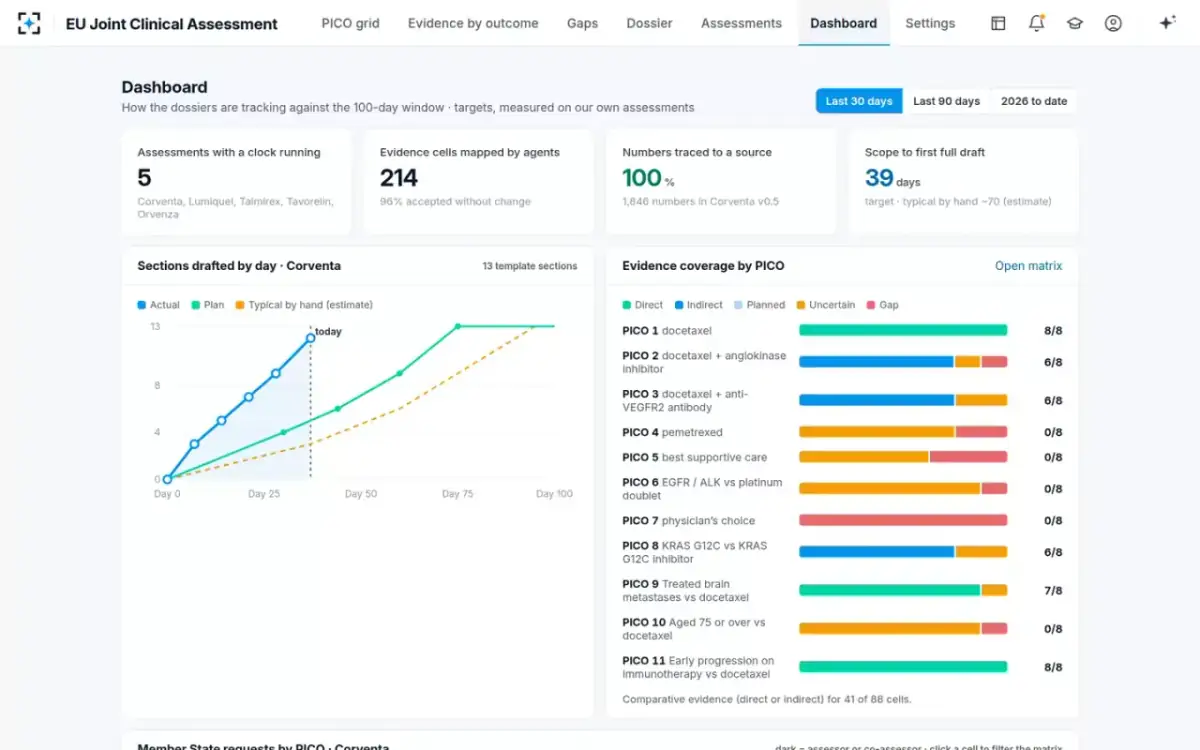The width and height of the screenshot is (1200, 750).
Task: Toggle the Plan series legend
Action: tap(207, 305)
